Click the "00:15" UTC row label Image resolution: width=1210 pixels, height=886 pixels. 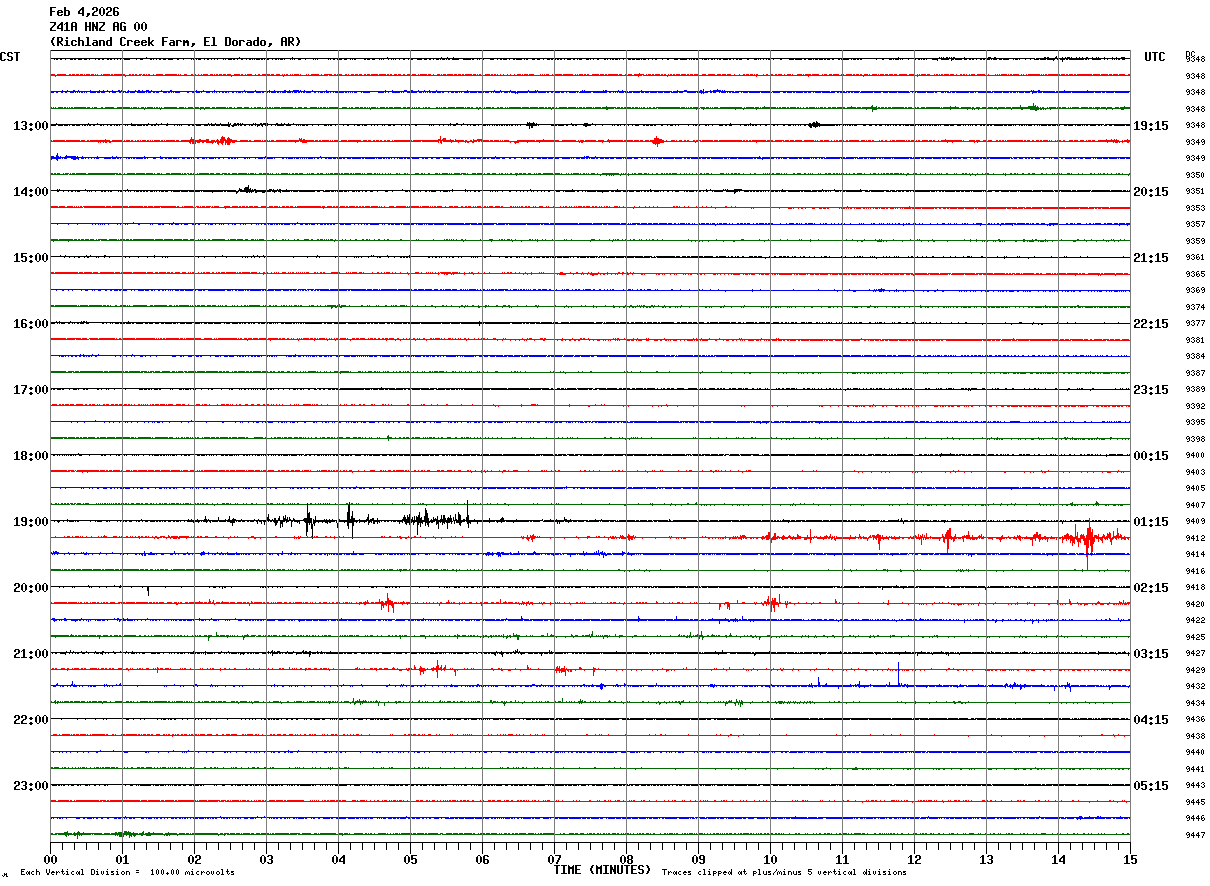tap(1151, 456)
